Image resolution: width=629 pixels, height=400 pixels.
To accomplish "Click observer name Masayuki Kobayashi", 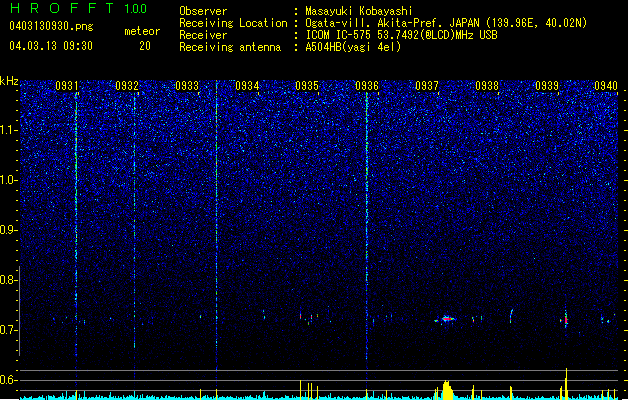I will (x=359, y=11).
